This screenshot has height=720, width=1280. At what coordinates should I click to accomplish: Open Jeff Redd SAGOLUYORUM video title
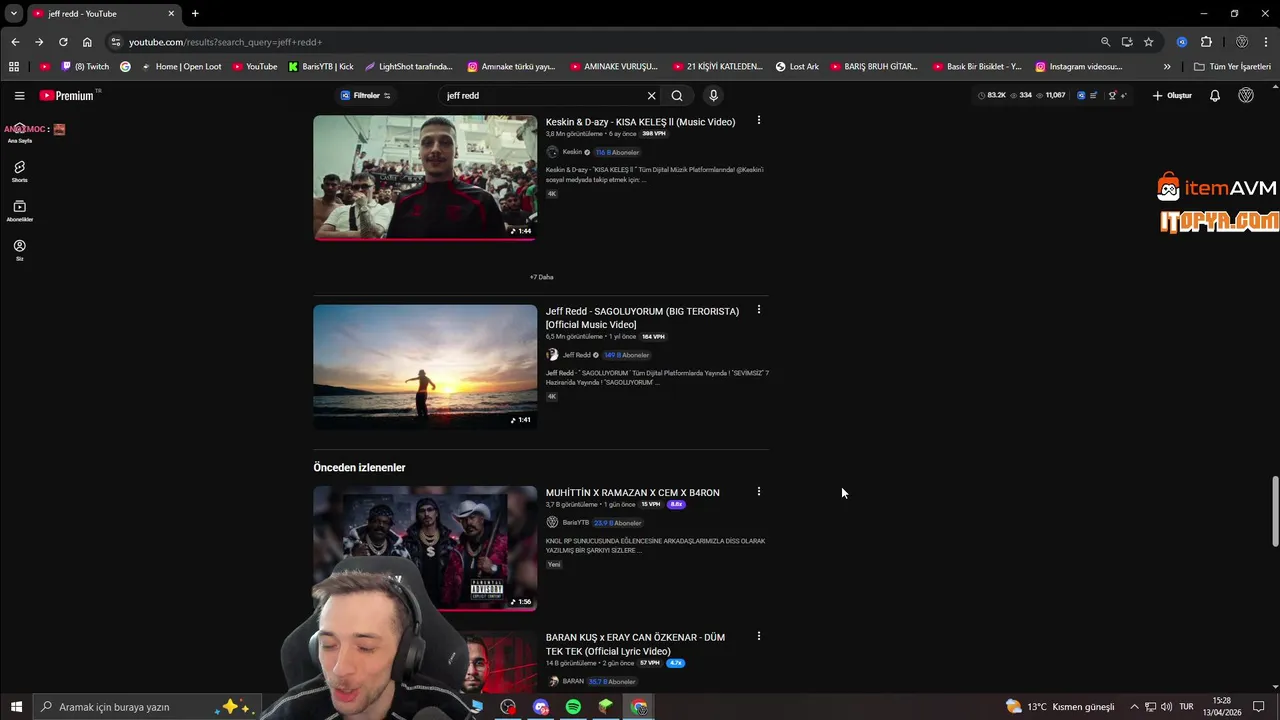coord(642,318)
